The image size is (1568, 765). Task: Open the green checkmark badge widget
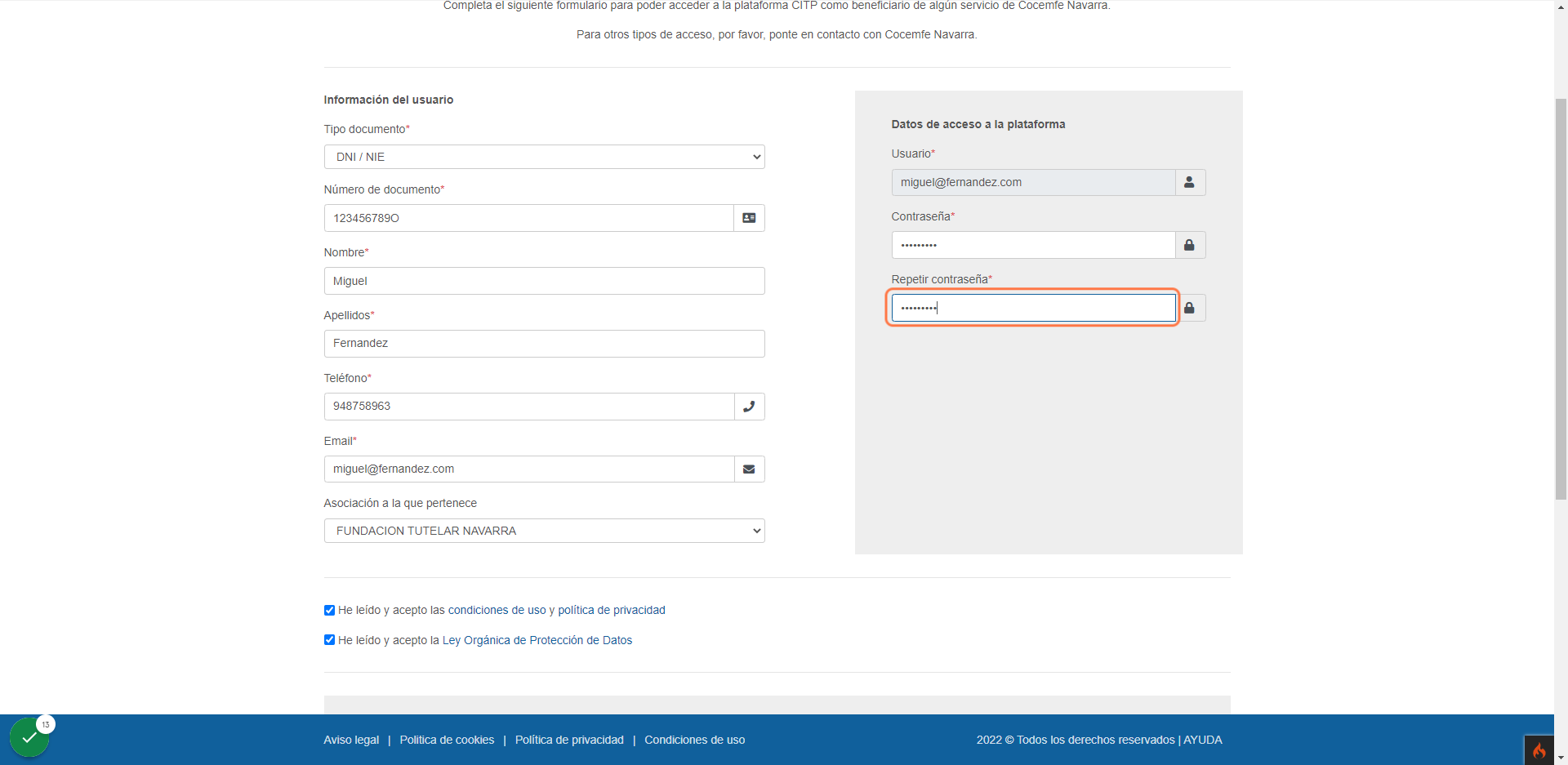pos(30,736)
